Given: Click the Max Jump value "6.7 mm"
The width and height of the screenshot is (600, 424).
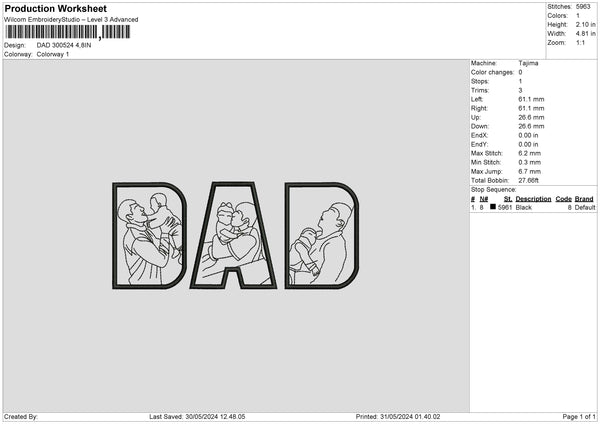Looking at the screenshot, I should click(530, 172).
